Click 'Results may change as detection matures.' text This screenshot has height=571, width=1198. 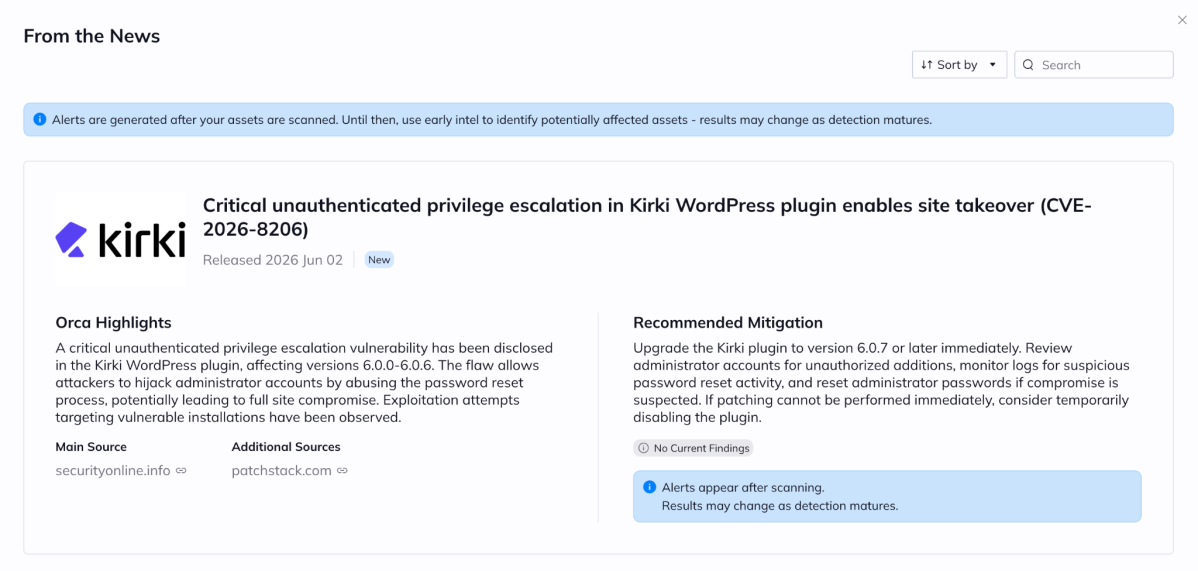coord(779,505)
